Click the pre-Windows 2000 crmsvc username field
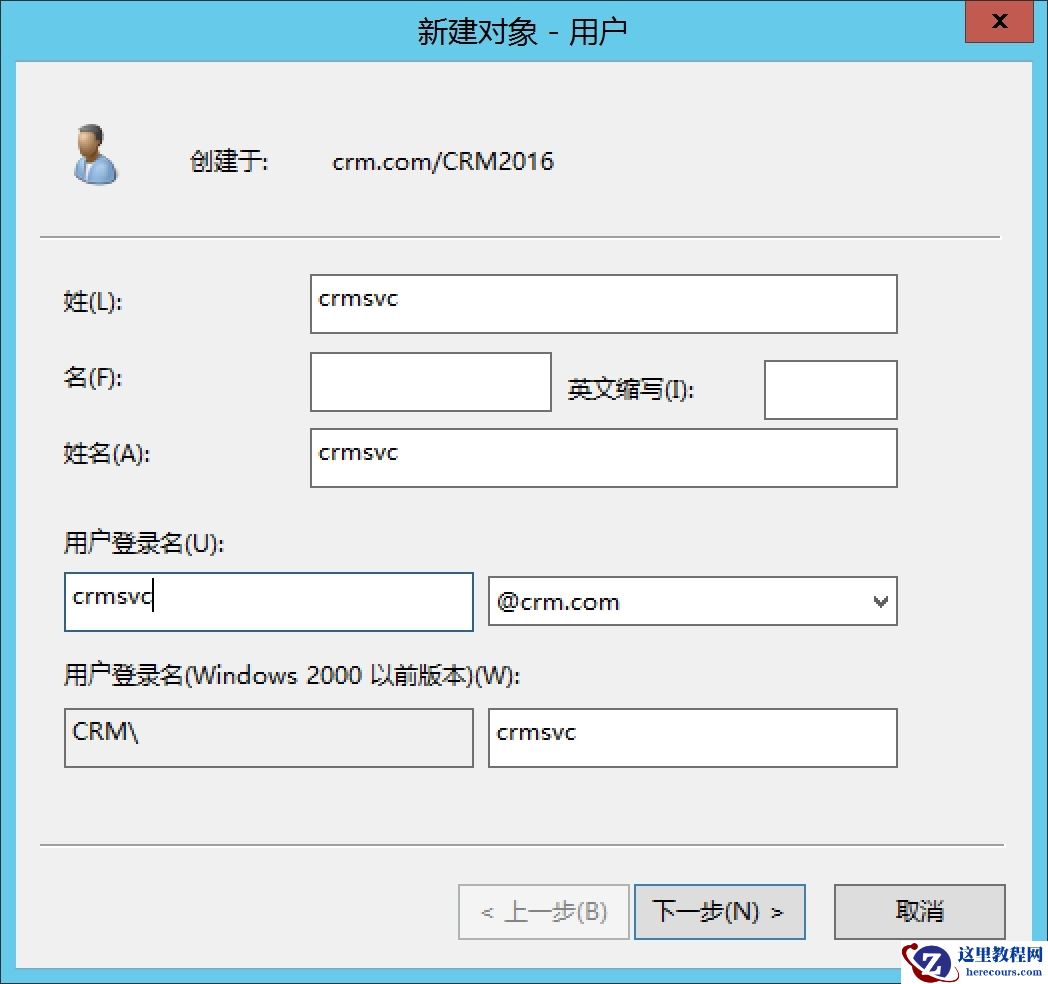The width and height of the screenshot is (1048, 984). point(693,737)
